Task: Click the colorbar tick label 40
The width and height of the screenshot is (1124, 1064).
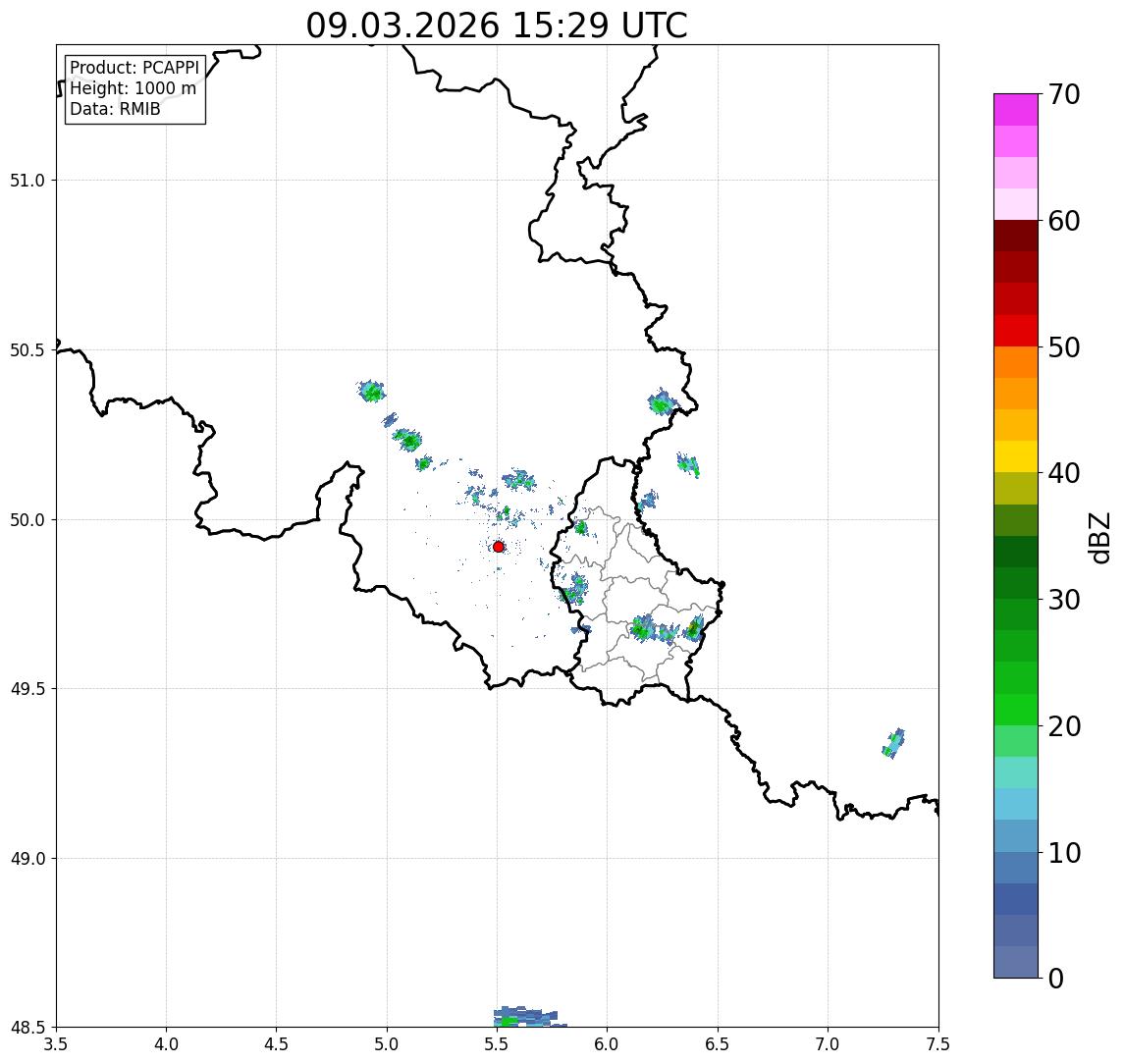Action: click(1064, 473)
